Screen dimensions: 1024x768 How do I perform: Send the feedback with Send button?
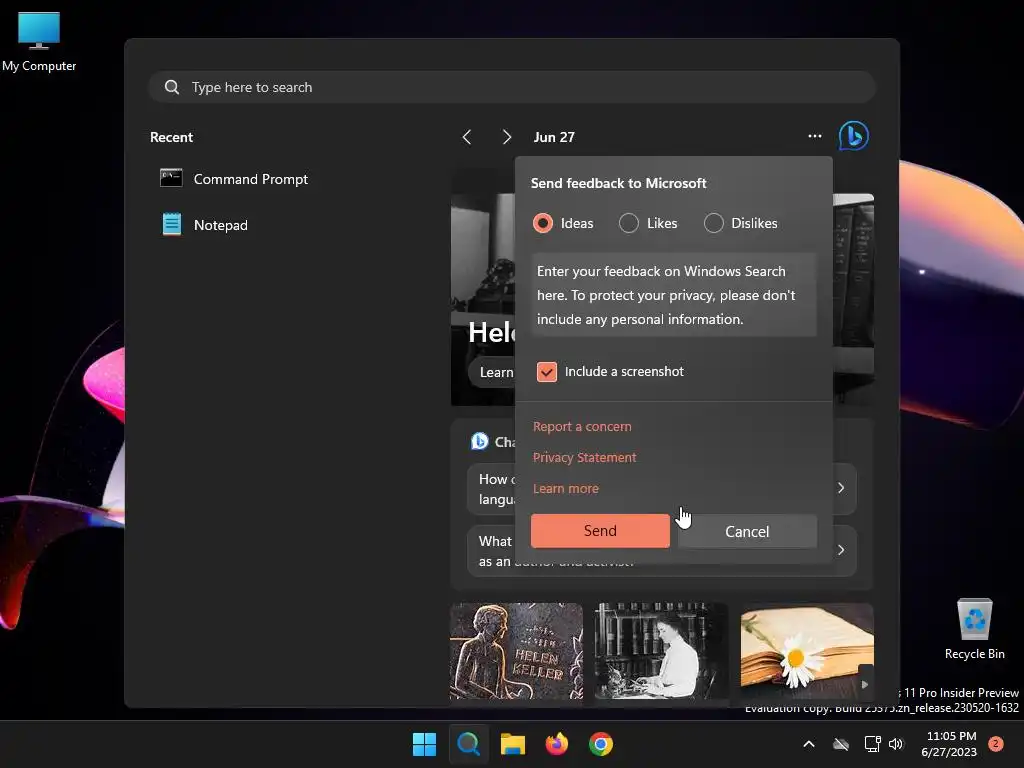coord(600,531)
